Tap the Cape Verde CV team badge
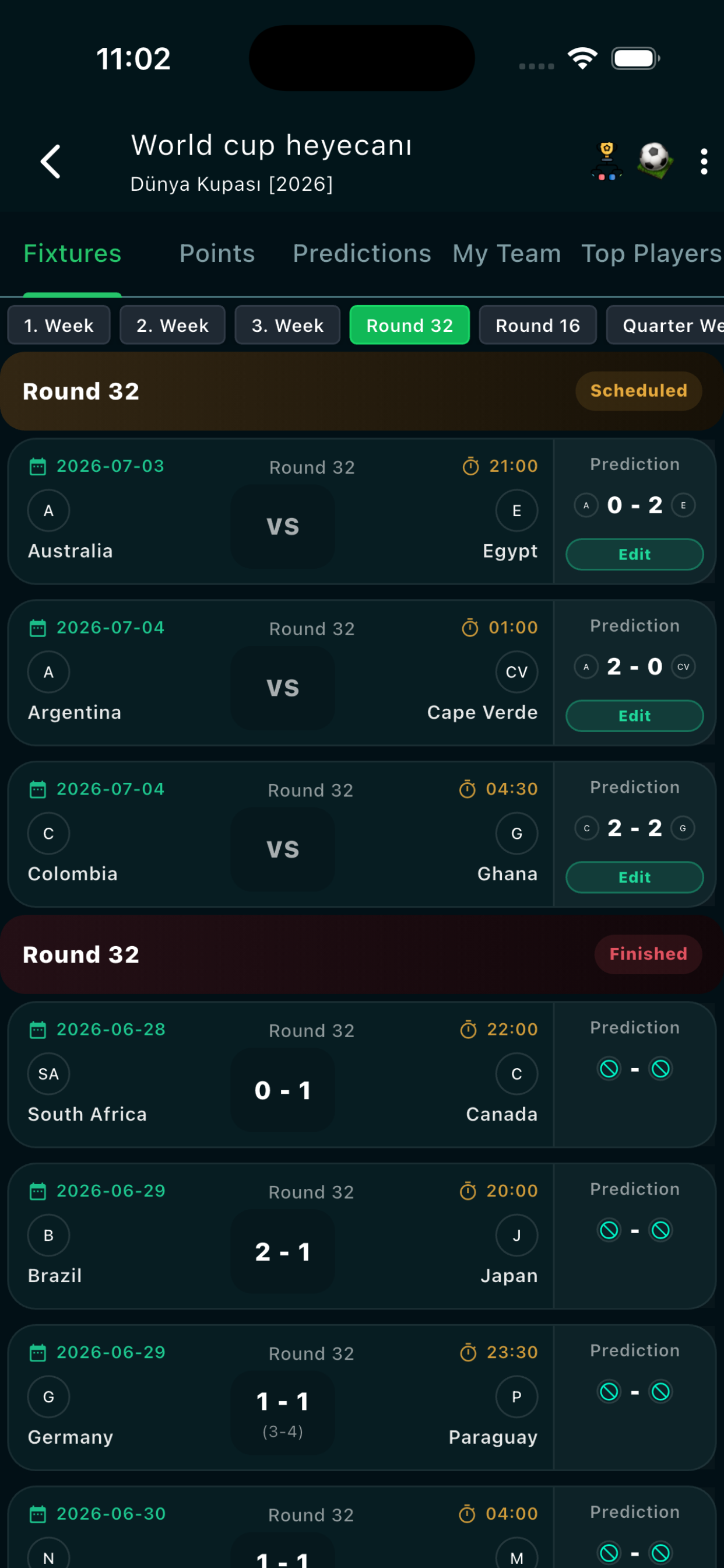Viewport: 724px width, 1568px height. [x=516, y=672]
